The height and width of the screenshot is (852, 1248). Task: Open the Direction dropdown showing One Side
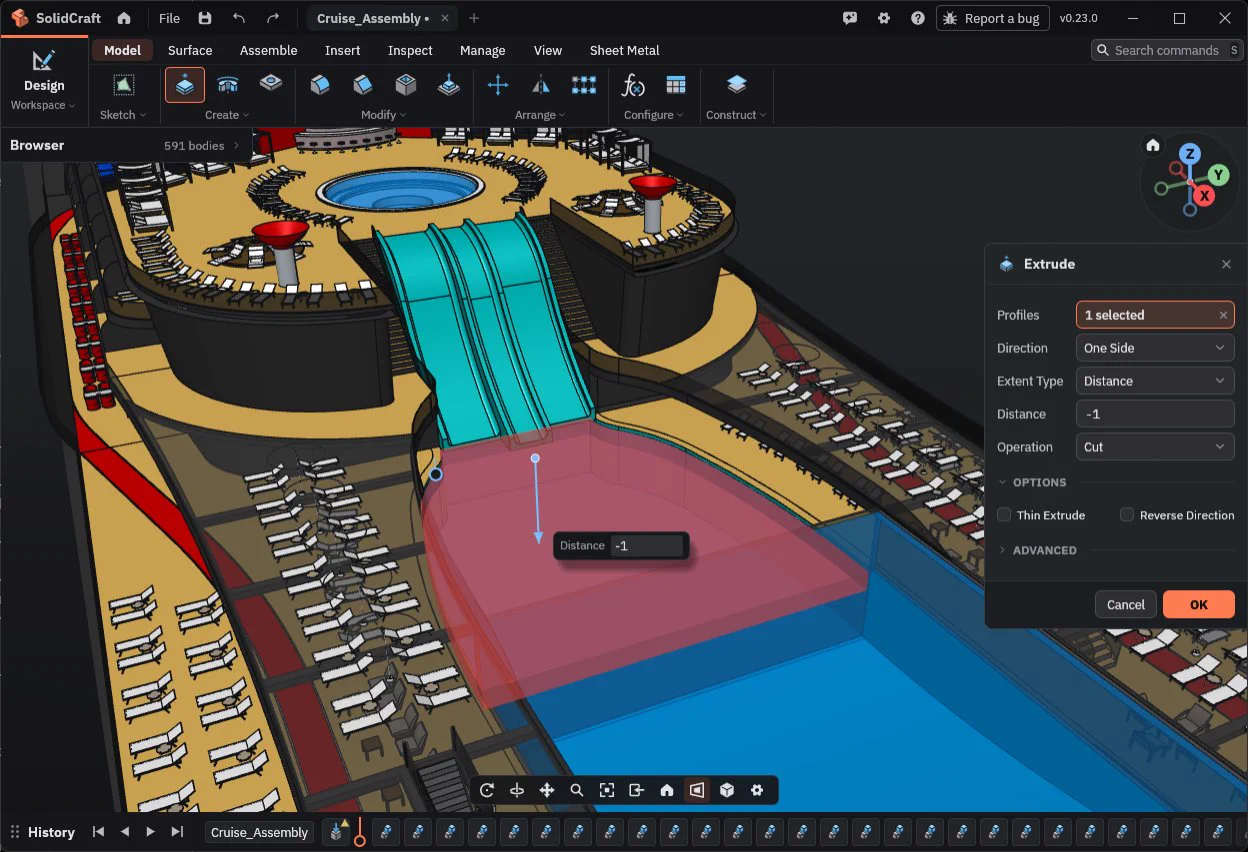1155,348
